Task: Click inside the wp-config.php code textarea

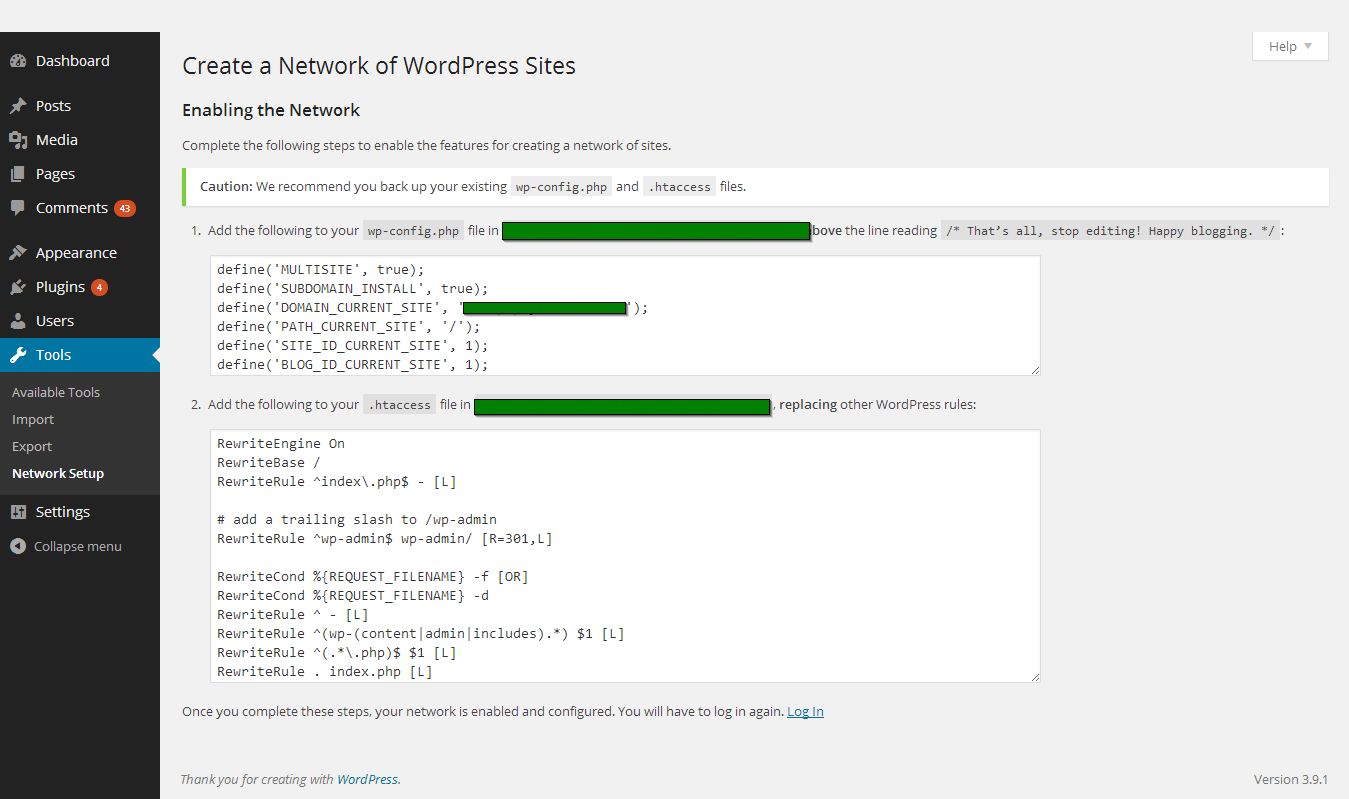Action: pos(625,315)
